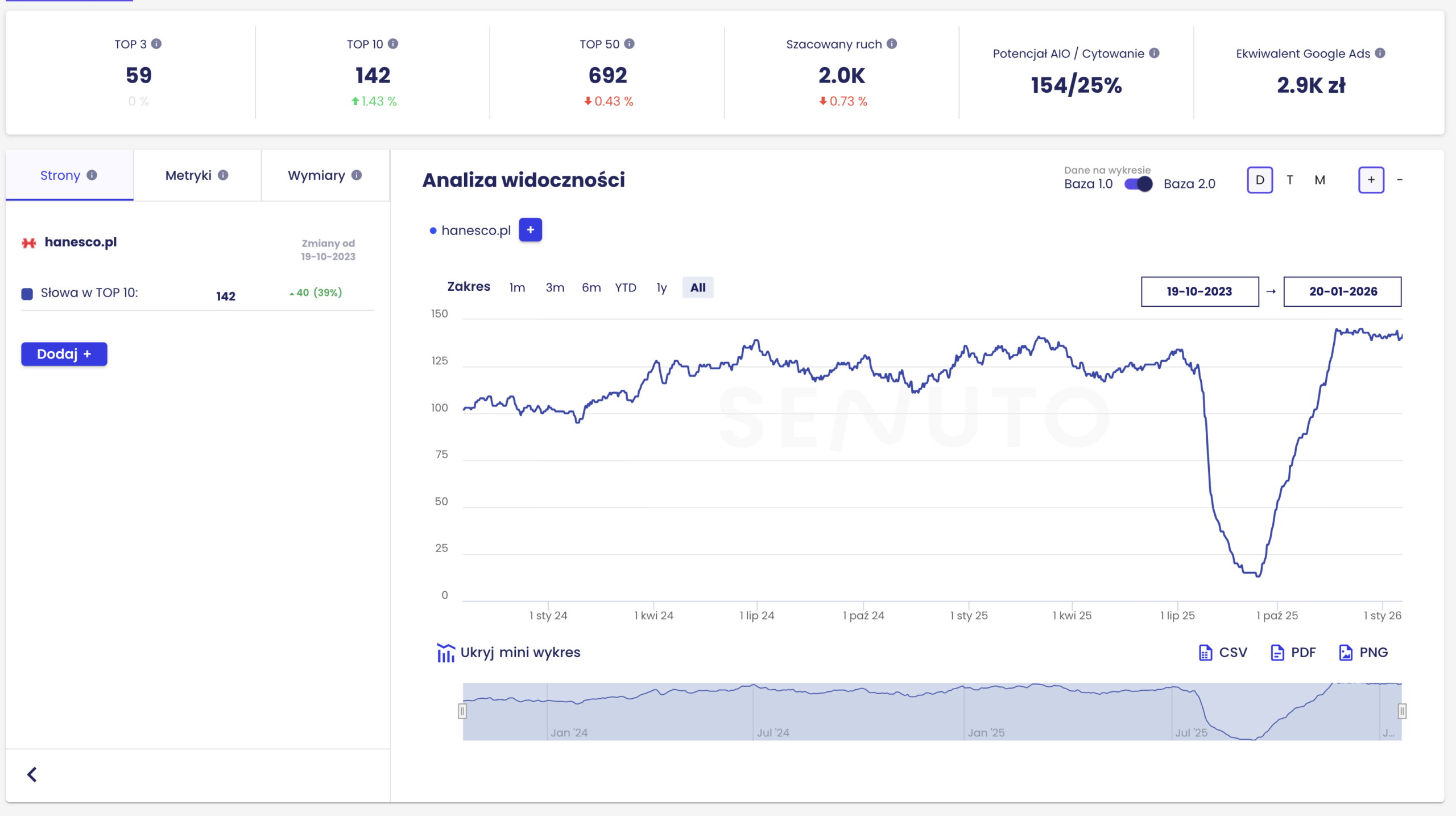Select the 6m range option
This screenshot has width=1456, height=816.
tap(591, 287)
